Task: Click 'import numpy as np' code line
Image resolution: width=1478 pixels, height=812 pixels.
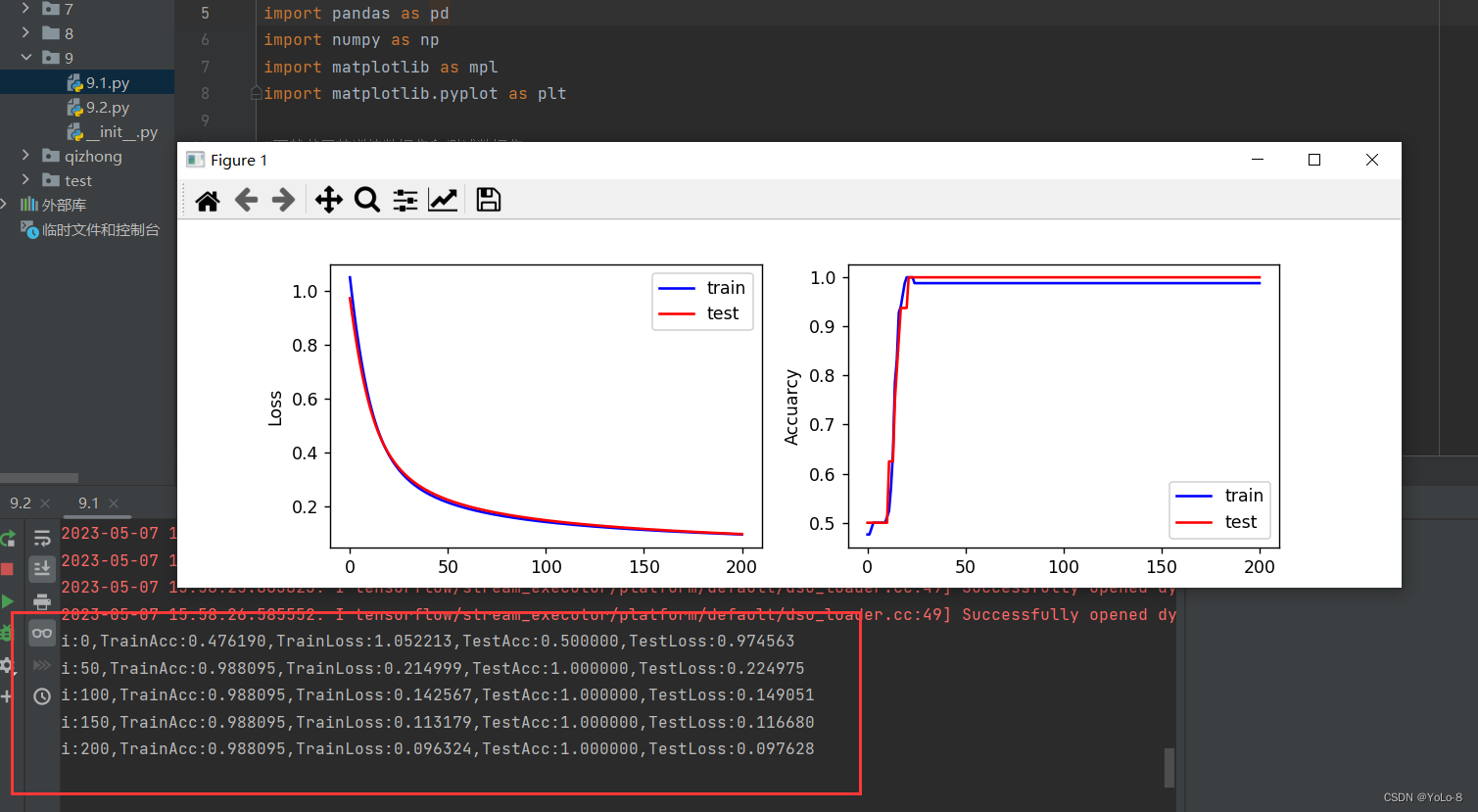Action: coord(352,40)
